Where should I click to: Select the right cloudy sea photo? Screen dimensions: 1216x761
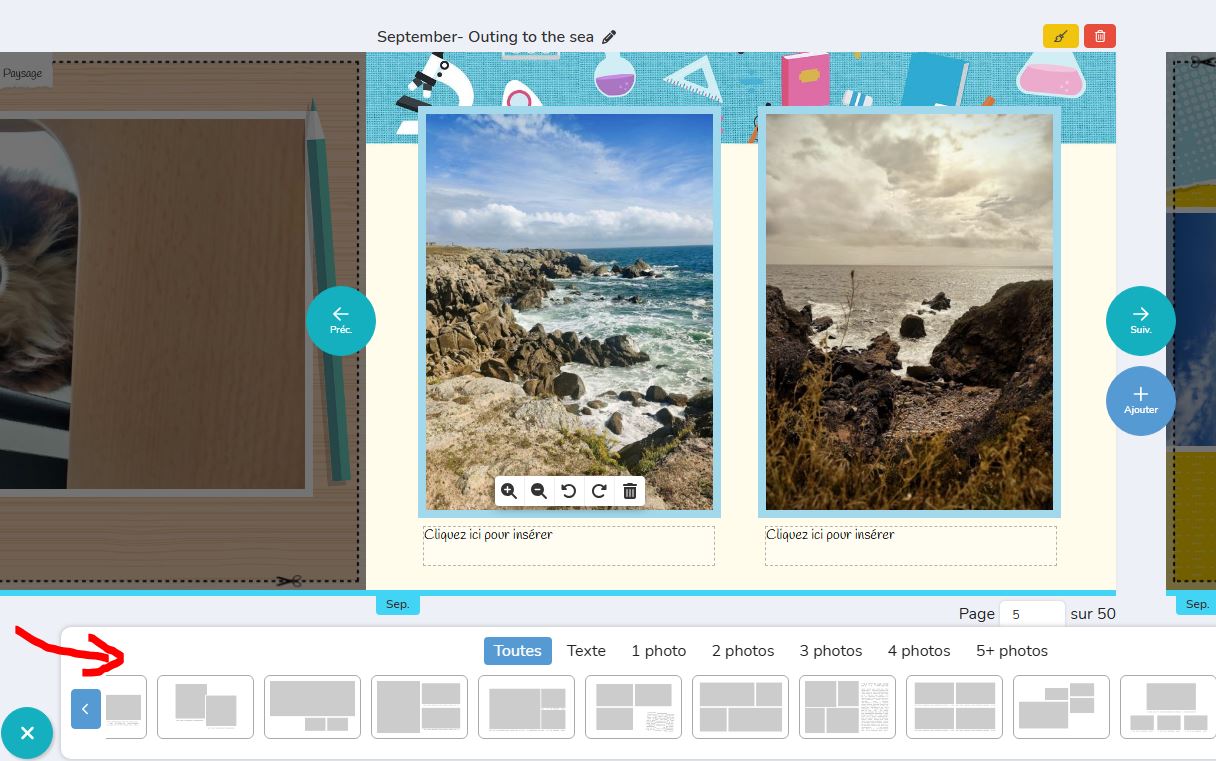pyautogui.click(x=909, y=312)
